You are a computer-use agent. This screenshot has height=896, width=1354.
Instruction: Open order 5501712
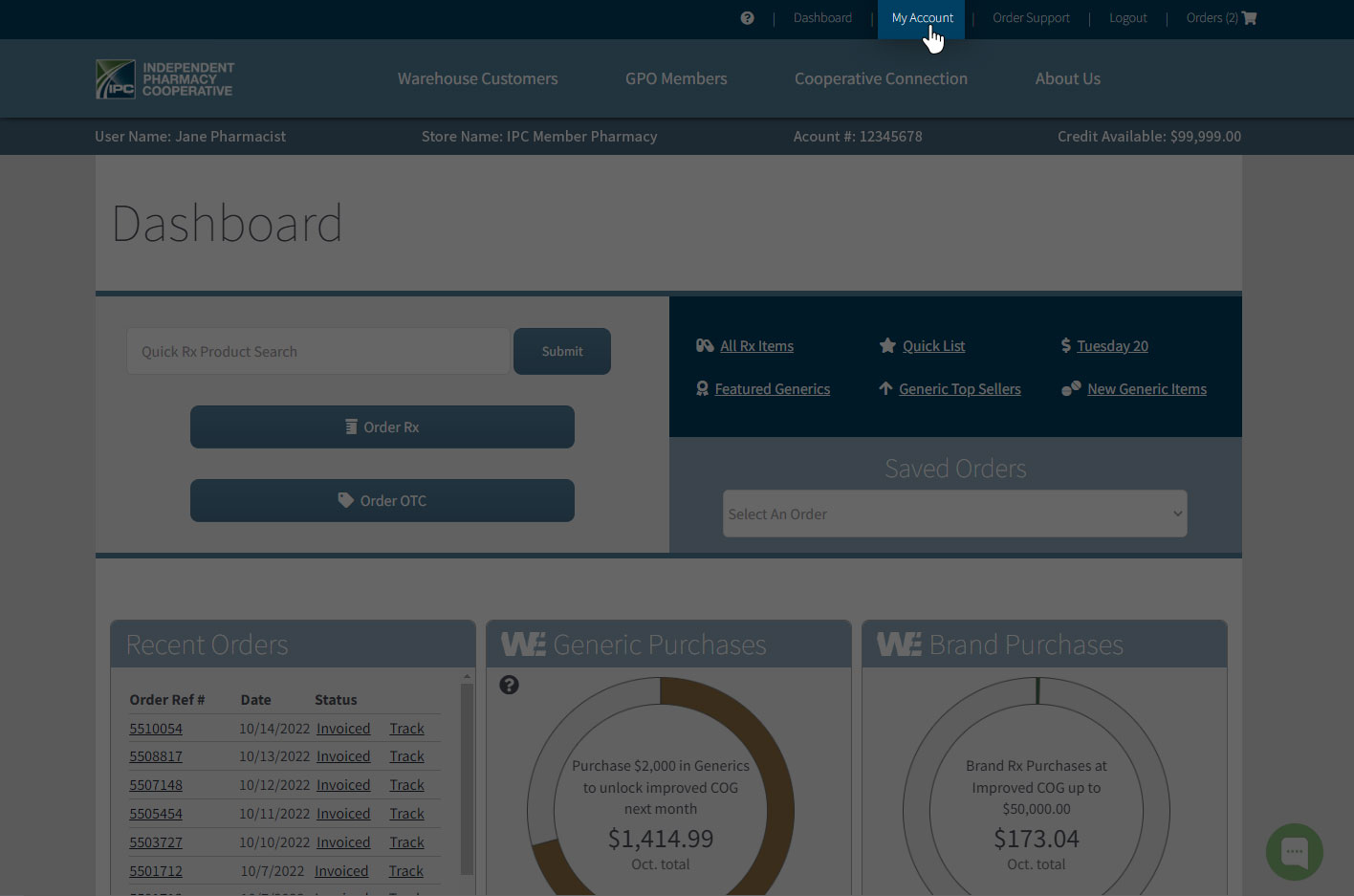[156, 871]
